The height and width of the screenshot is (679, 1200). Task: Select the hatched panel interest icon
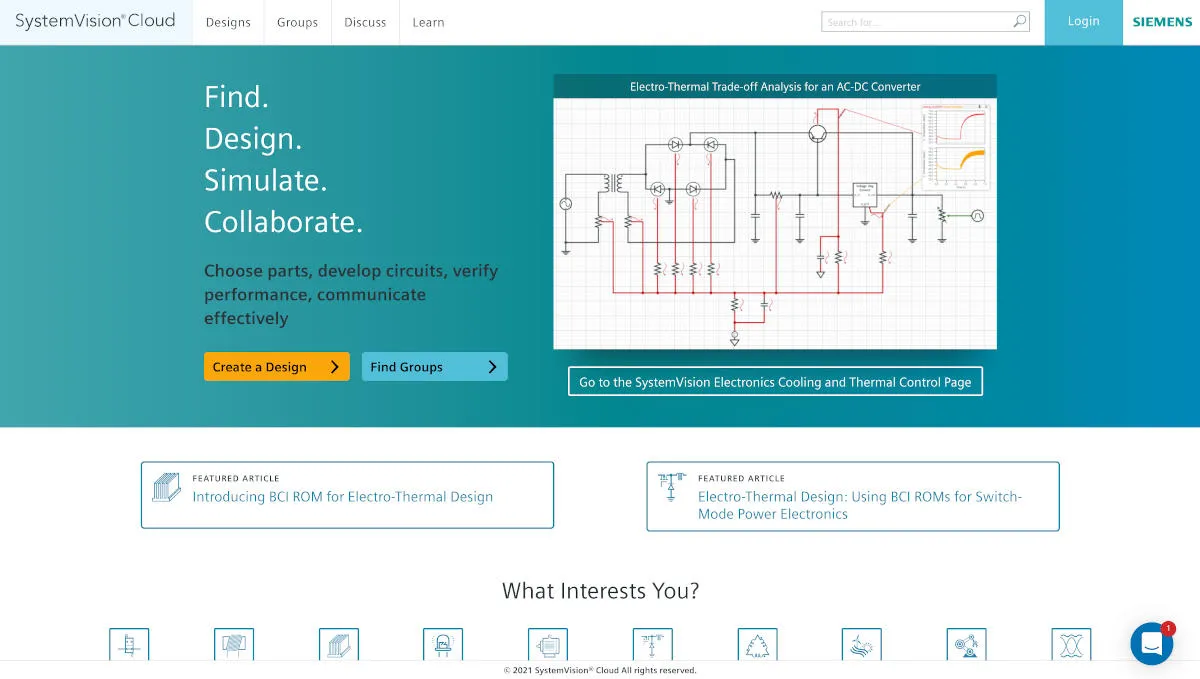[234, 644]
